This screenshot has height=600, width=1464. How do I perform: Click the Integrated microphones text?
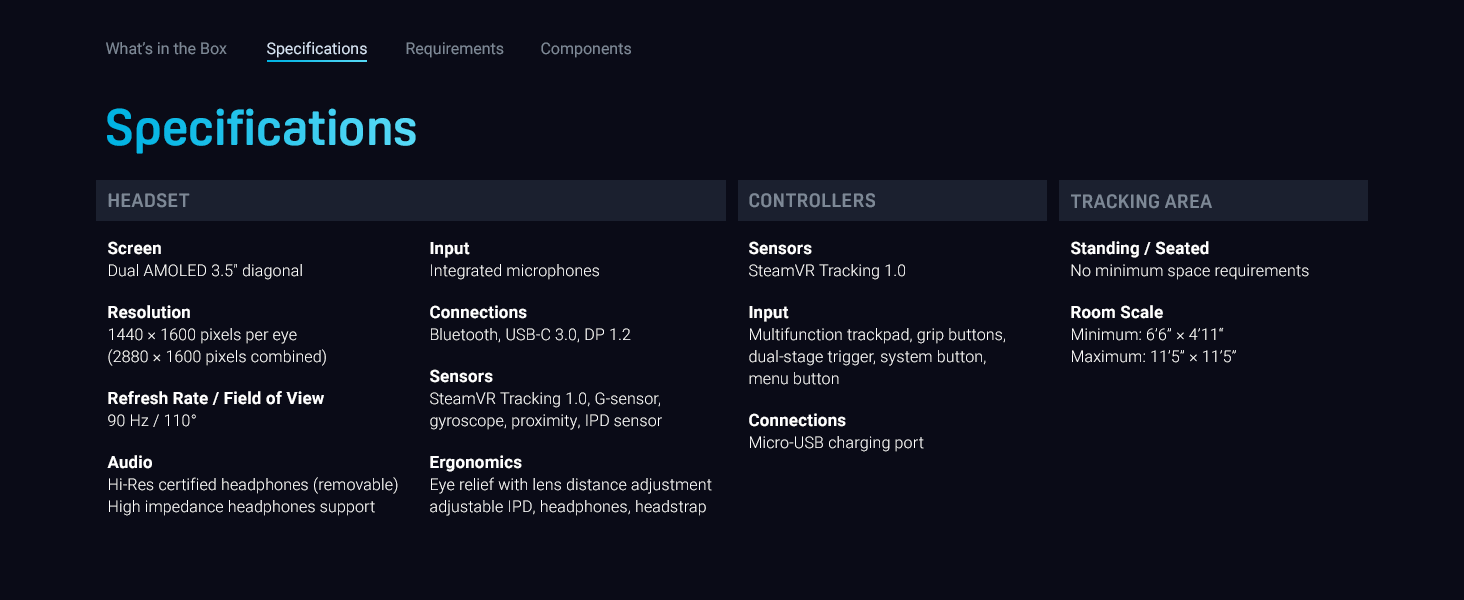514,270
